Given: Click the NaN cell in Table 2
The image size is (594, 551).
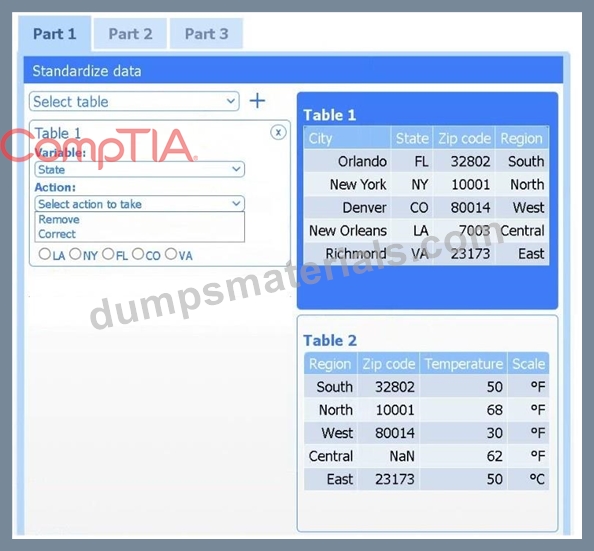Looking at the screenshot, I should click(388, 456).
